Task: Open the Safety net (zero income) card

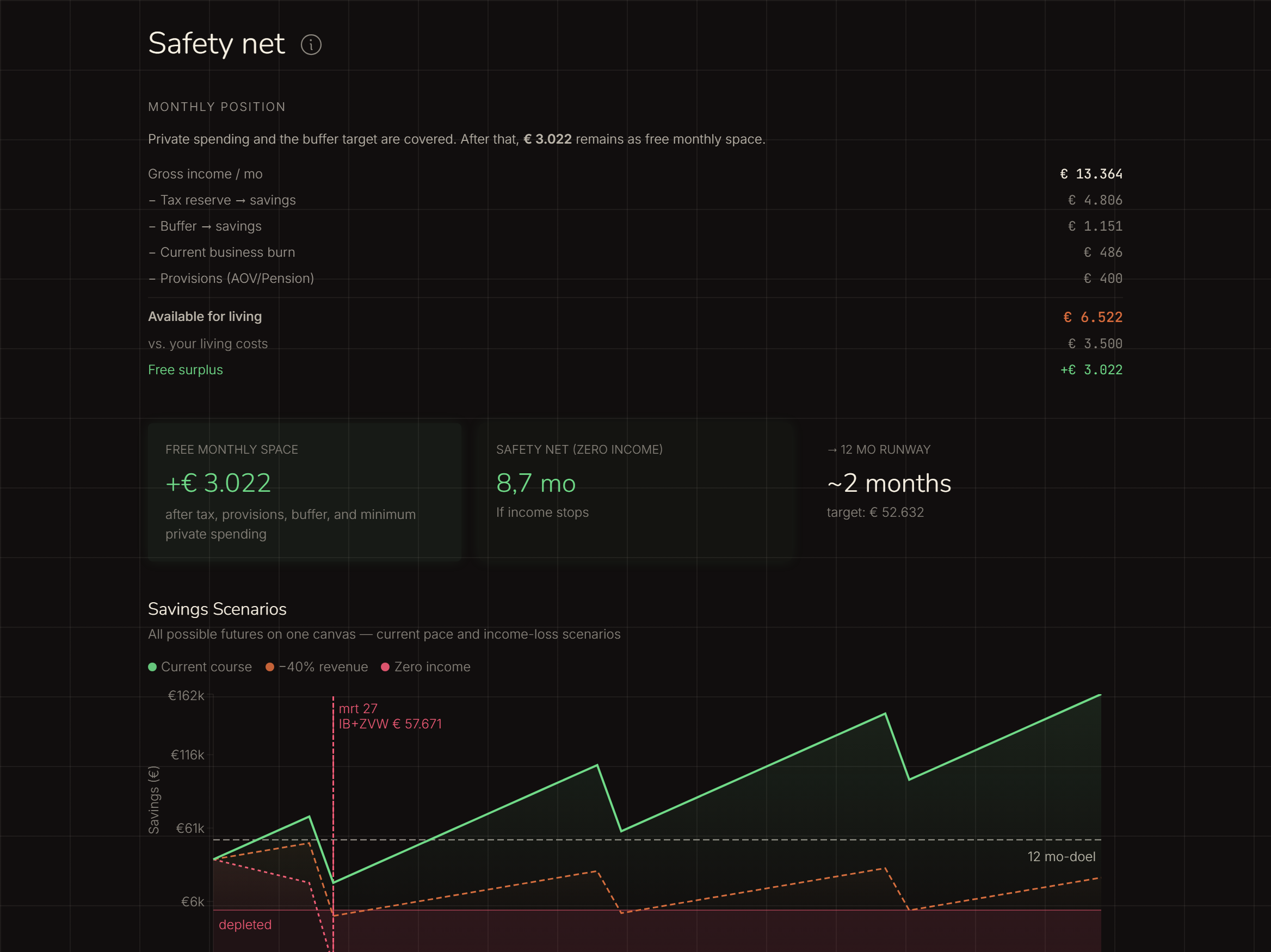Action: click(x=635, y=492)
